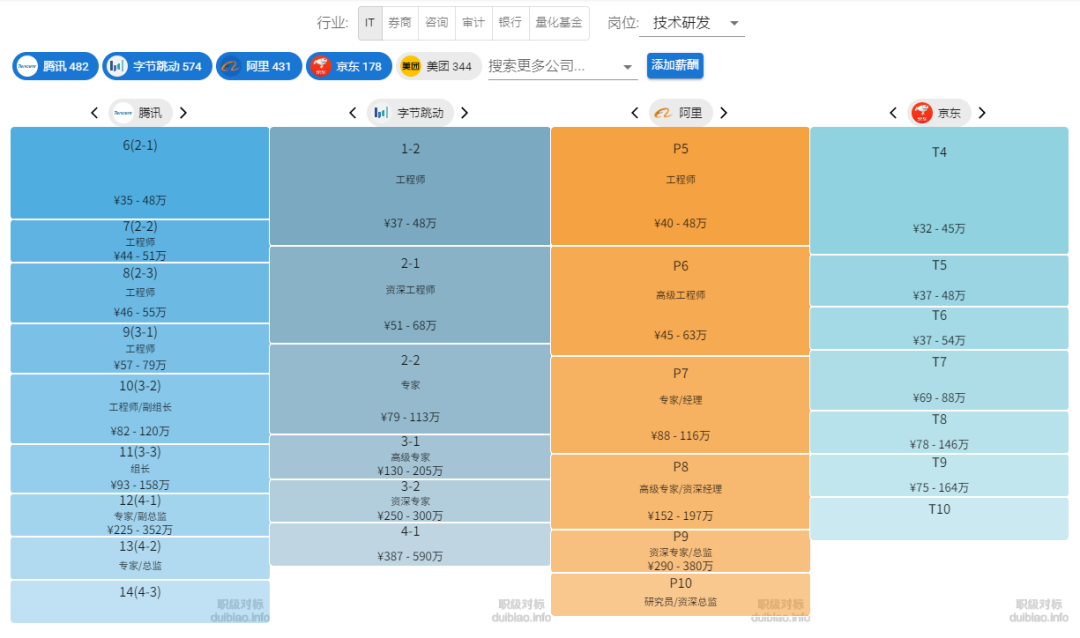Move 腾讯 column left with arrow

coord(94,113)
